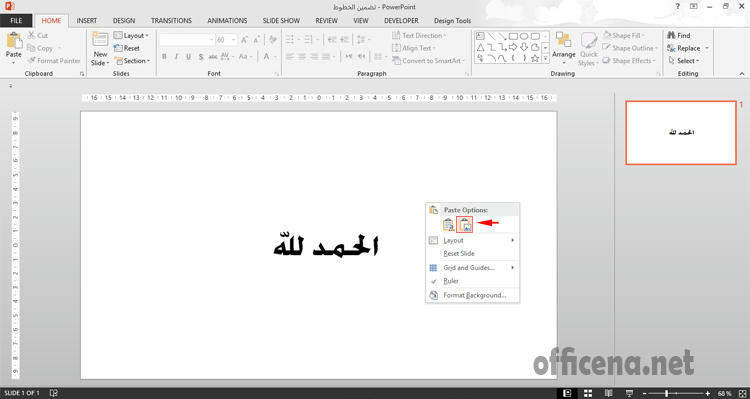This screenshot has height=399, width=750.
Task: Select the Text Box shape in gallery
Action: (x=480, y=36)
